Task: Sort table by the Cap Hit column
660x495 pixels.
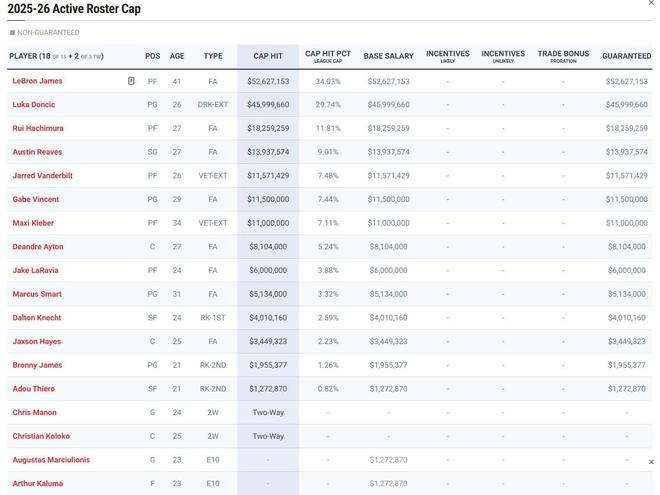Action: (268, 56)
